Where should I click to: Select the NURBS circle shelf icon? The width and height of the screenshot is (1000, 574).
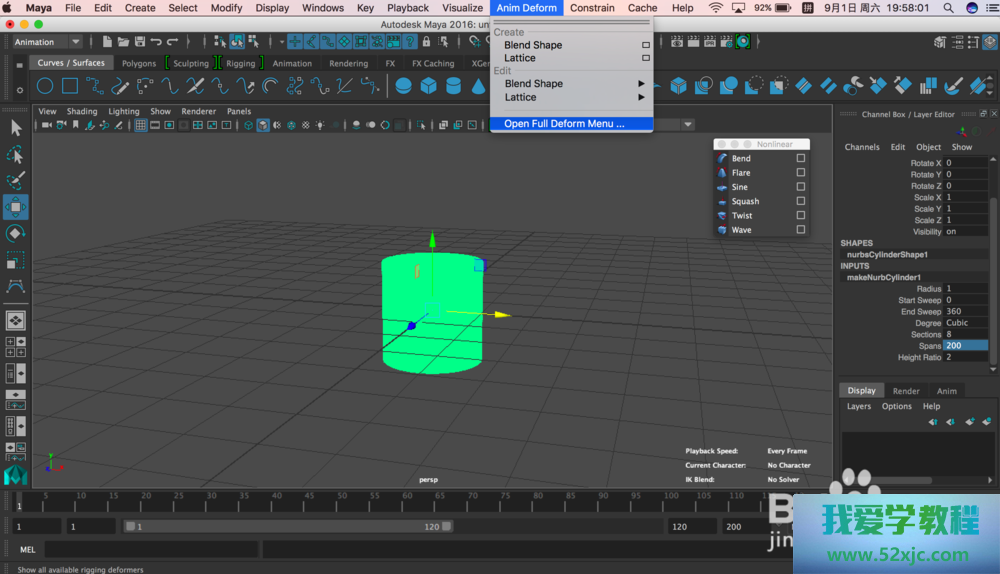point(45,86)
